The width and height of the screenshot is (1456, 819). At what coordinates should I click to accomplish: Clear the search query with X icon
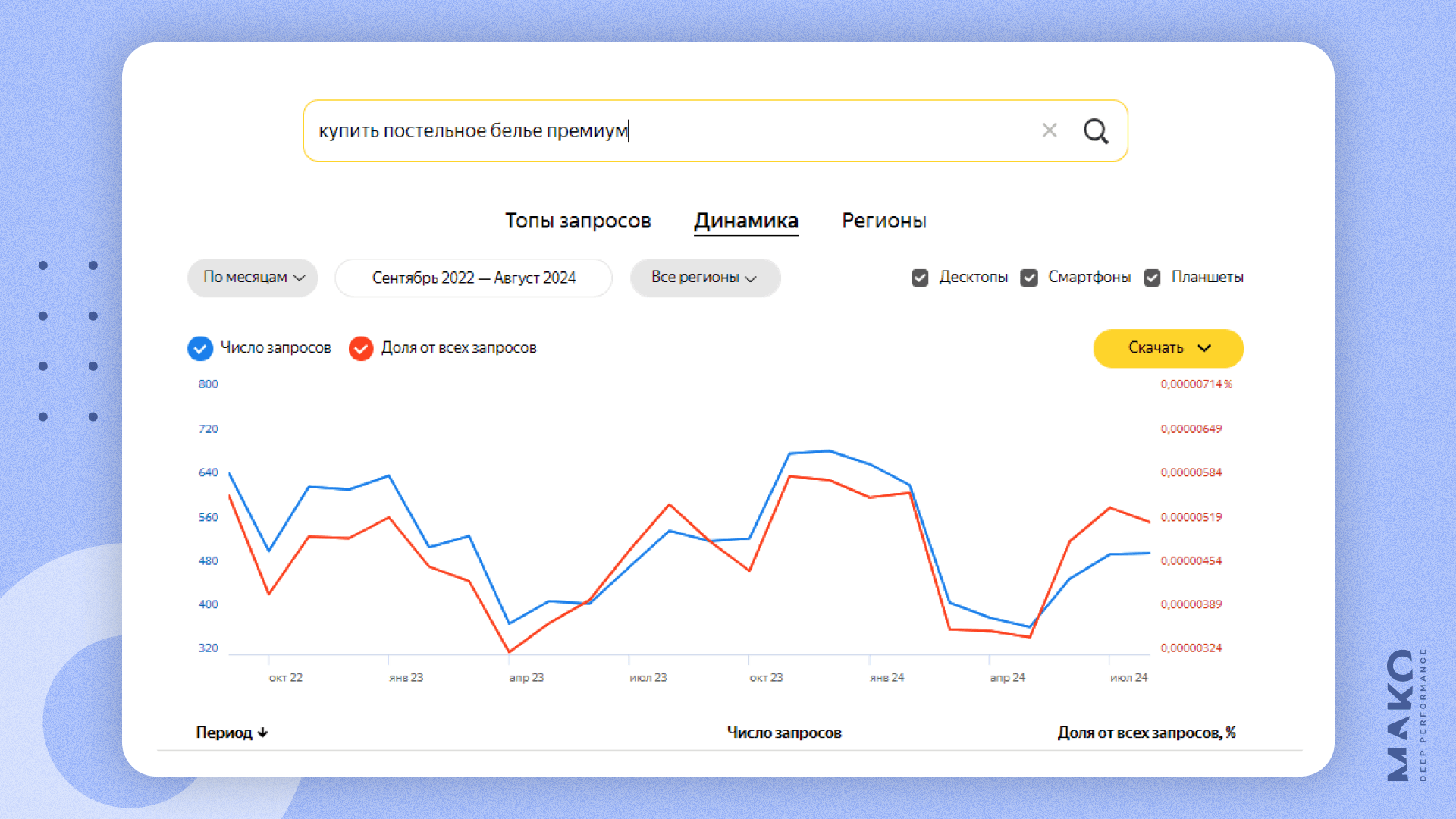click(x=1050, y=130)
